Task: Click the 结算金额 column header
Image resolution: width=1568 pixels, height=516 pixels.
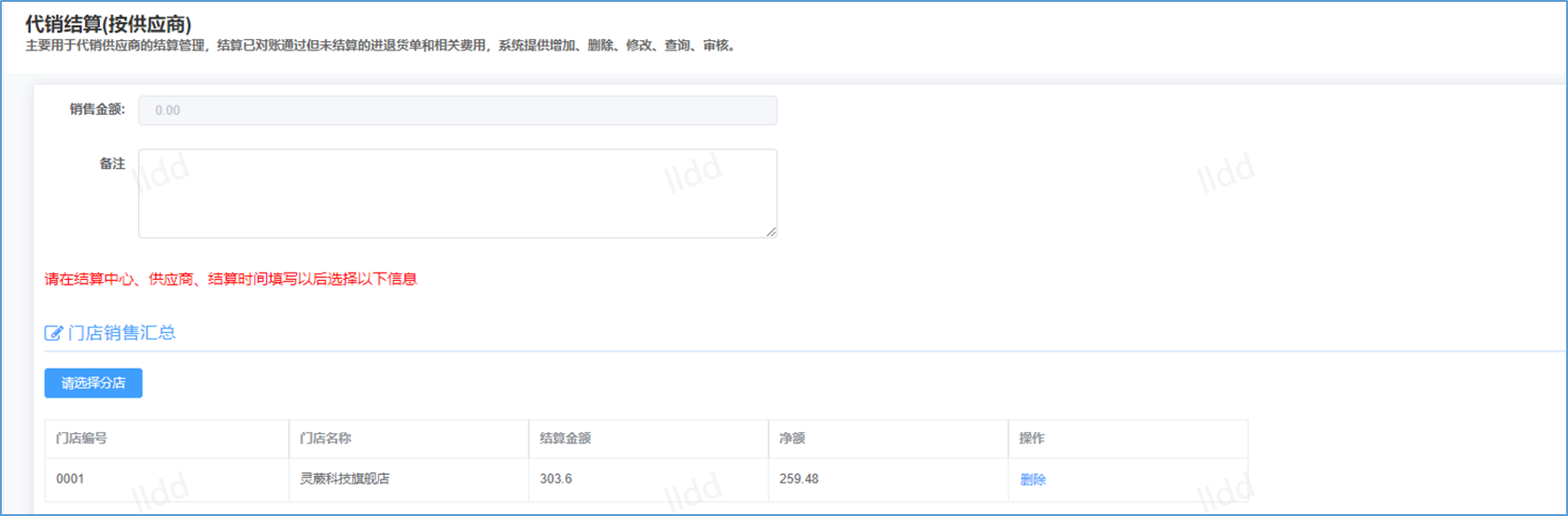Action: click(x=648, y=439)
